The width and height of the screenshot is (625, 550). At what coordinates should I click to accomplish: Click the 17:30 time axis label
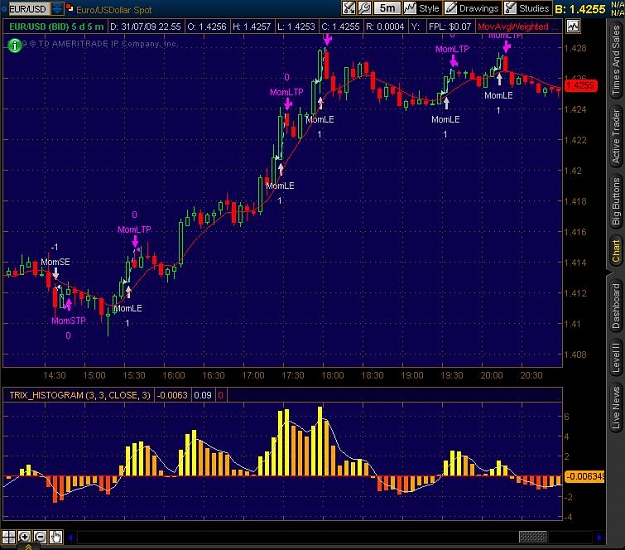click(x=293, y=375)
